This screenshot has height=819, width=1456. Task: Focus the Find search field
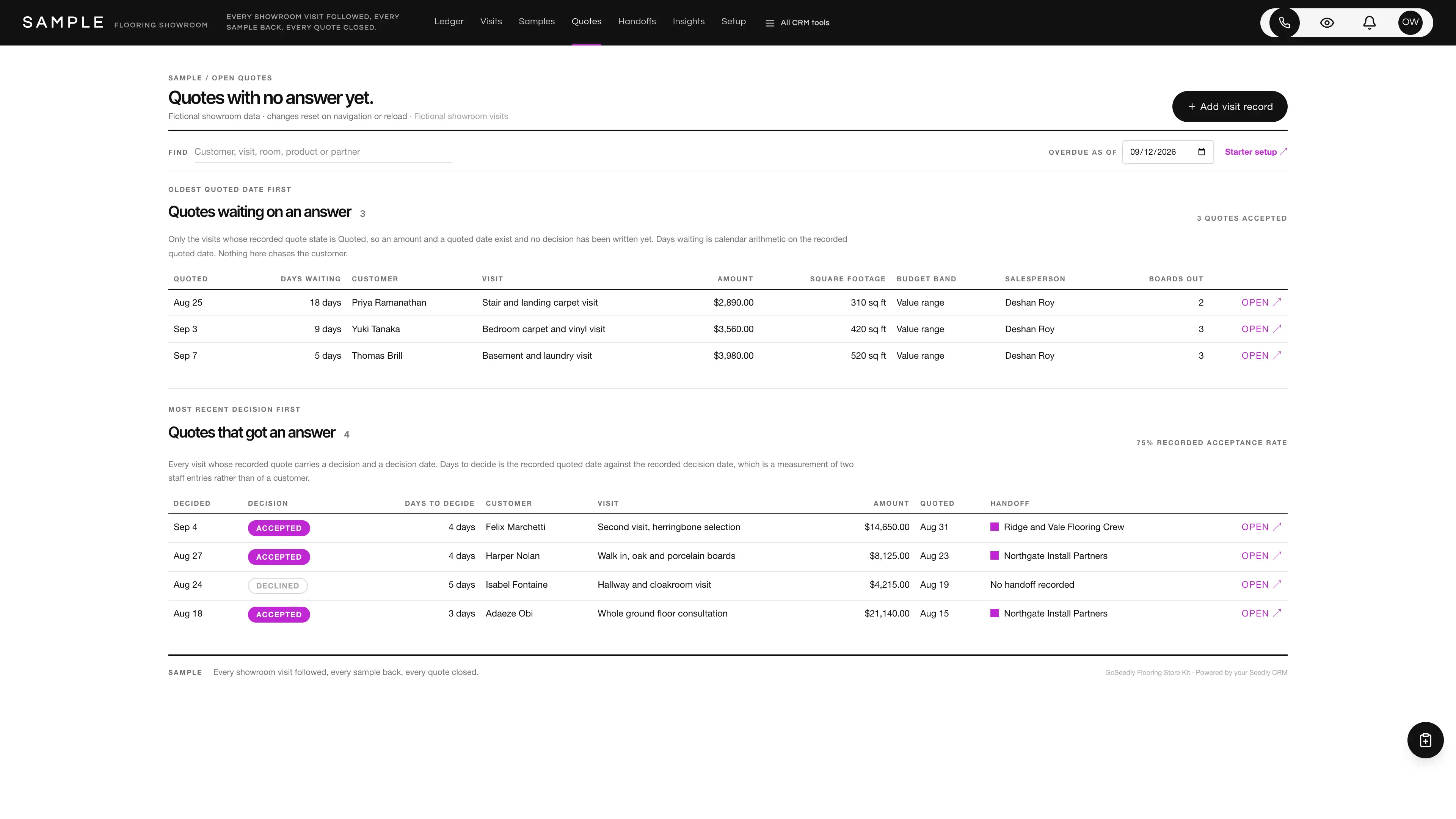click(x=323, y=152)
